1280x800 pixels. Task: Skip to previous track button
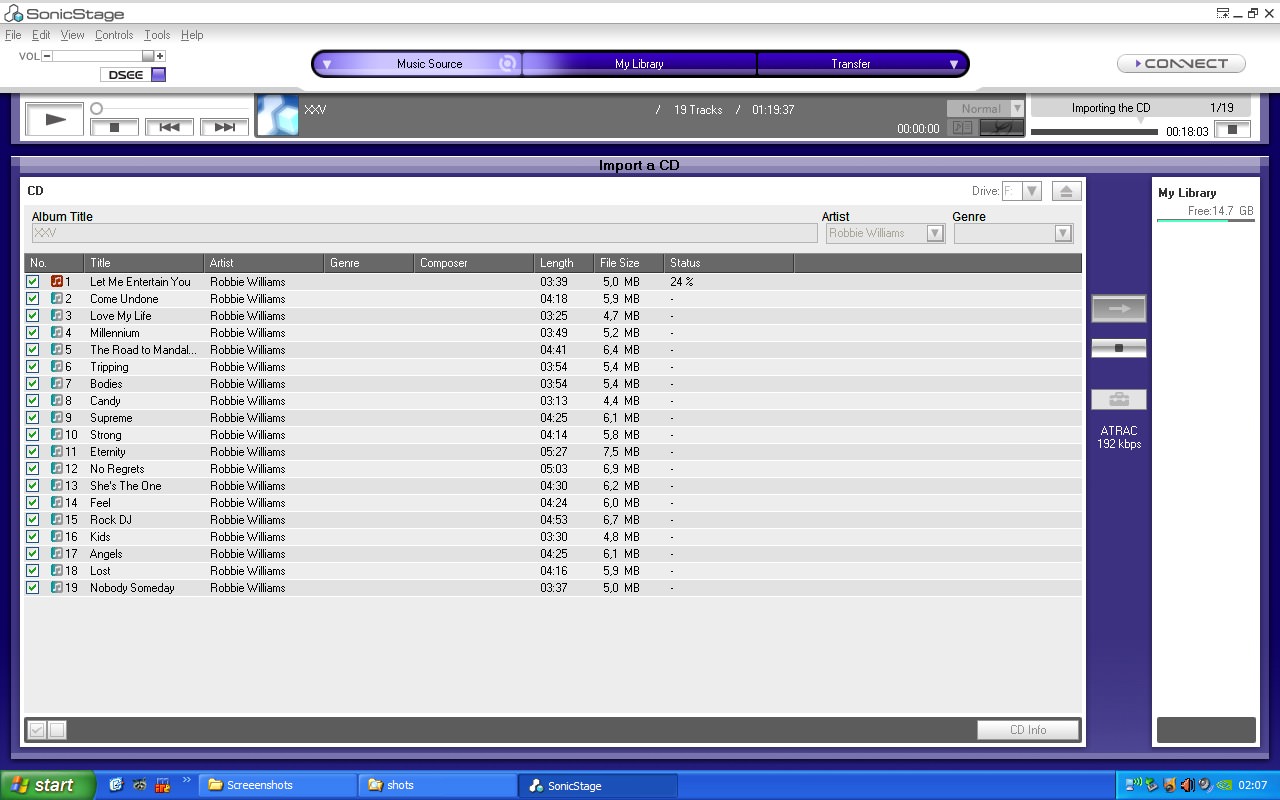[x=169, y=127]
